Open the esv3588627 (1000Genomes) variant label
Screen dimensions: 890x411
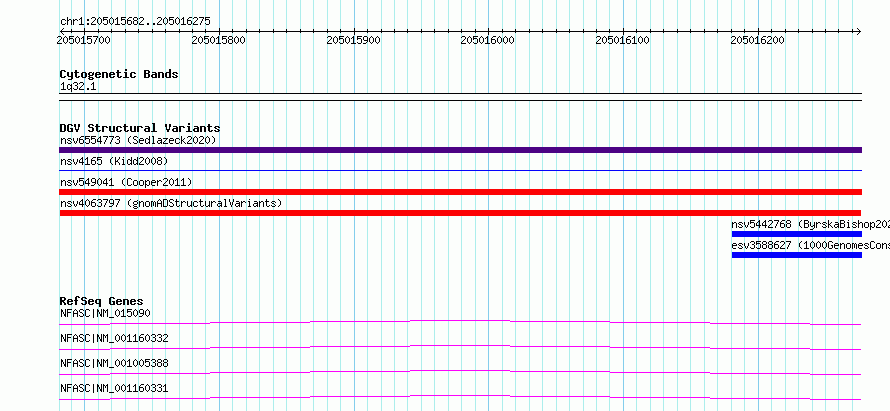tap(811, 245)
